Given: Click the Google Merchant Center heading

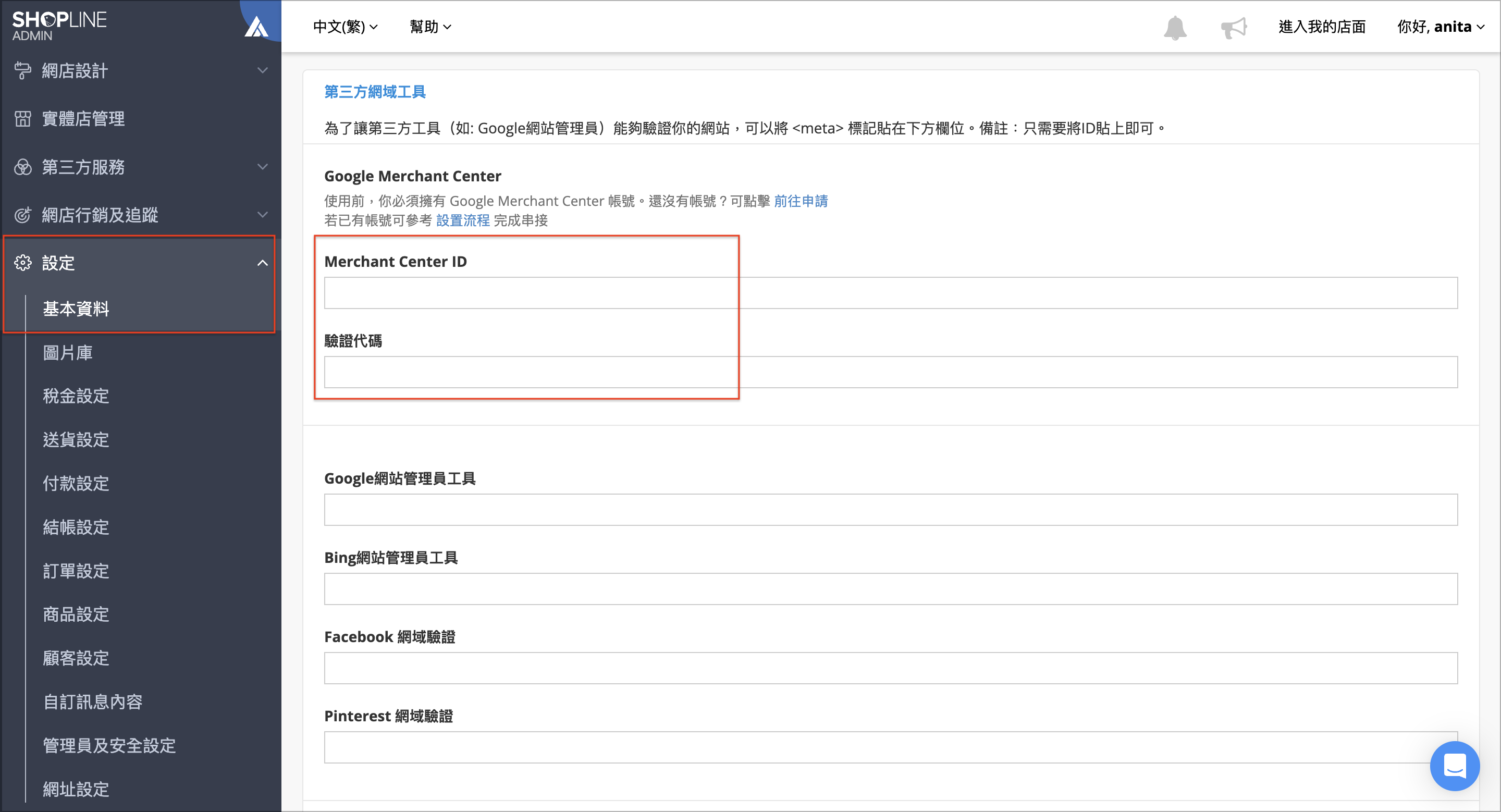Looking at the screenshot, I should tap(413, 176).
